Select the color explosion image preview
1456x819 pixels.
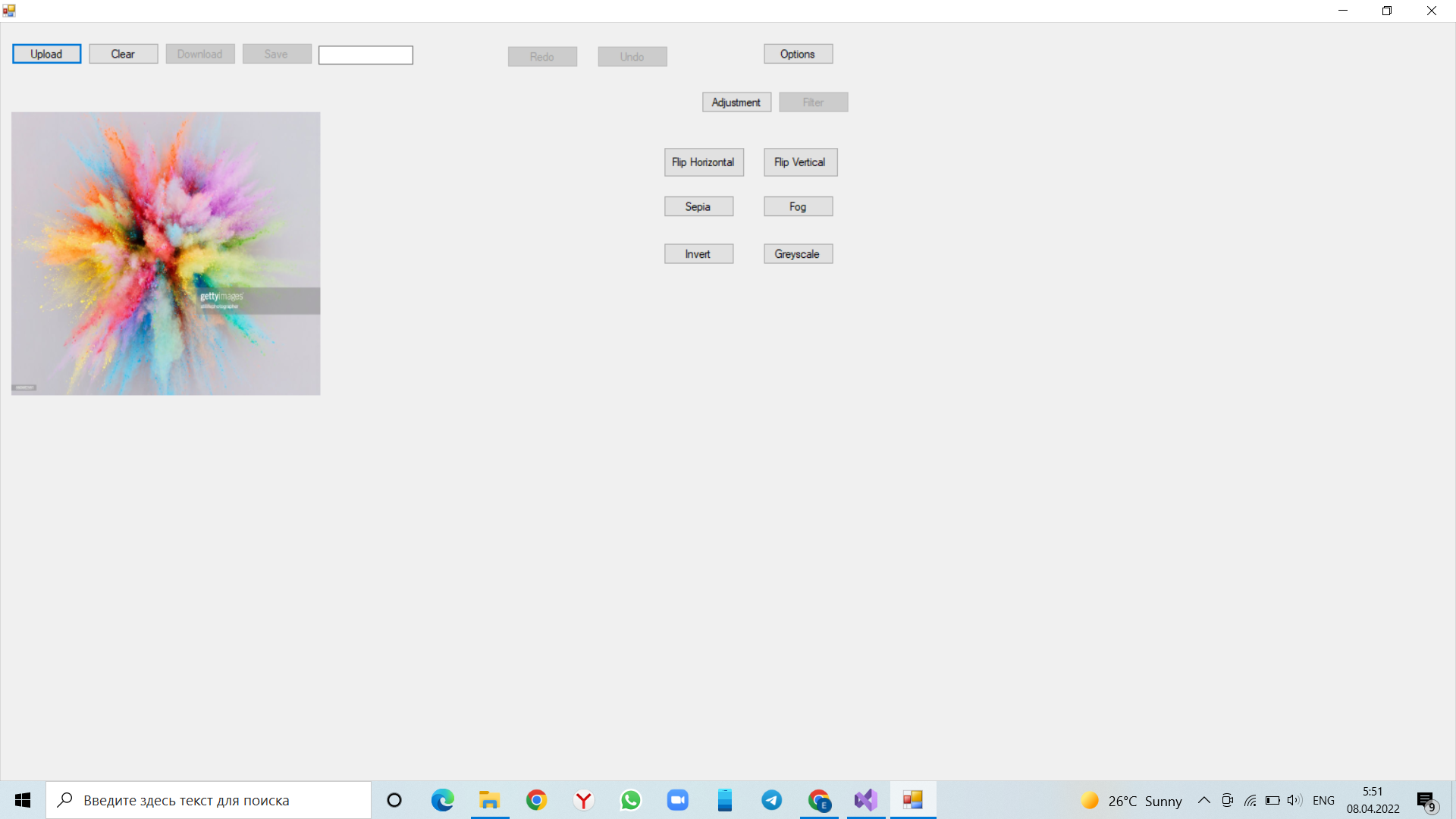point(165,253)
